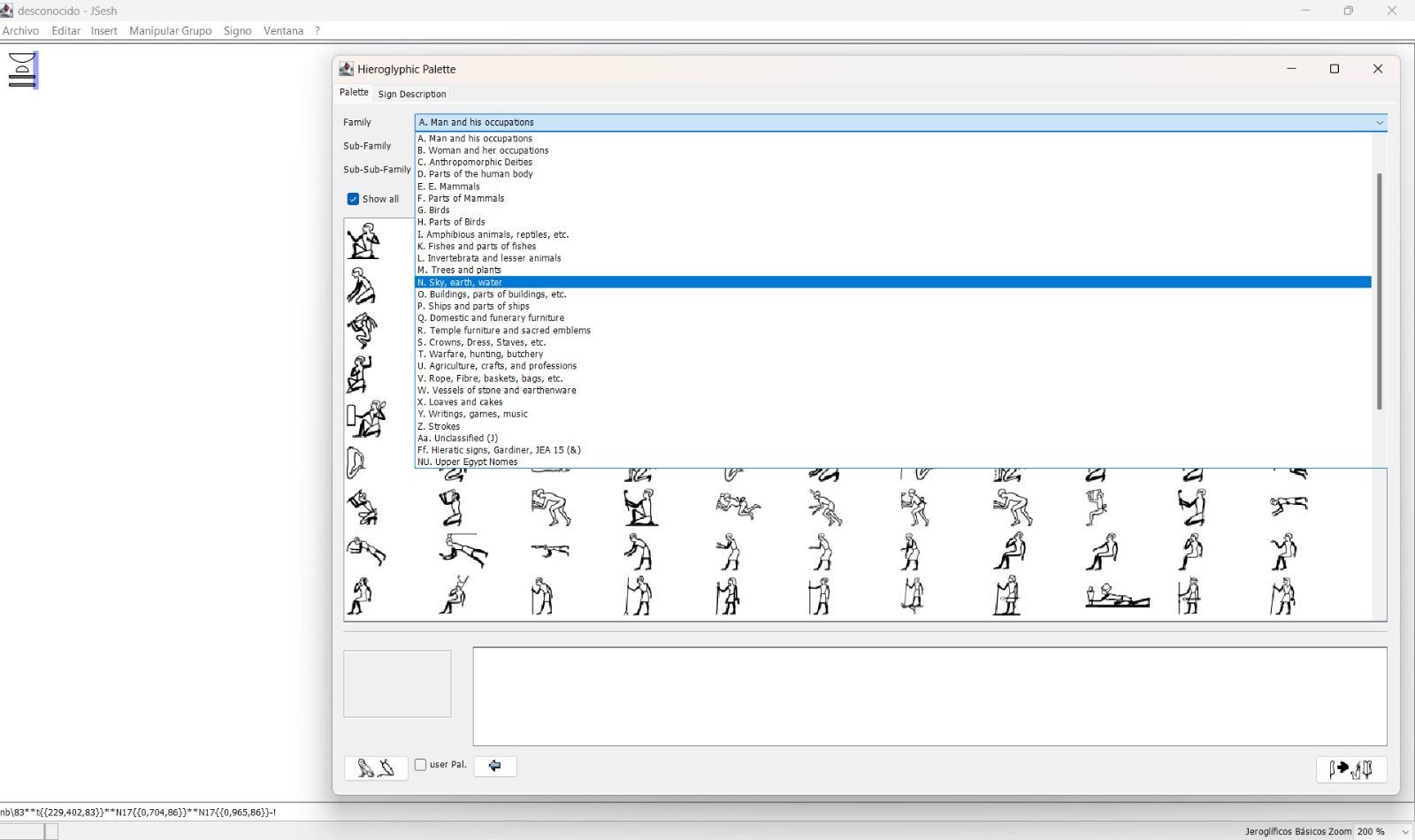The image size is (1415, 840).
Task: Open the Archivo menu
Action: 20,31
